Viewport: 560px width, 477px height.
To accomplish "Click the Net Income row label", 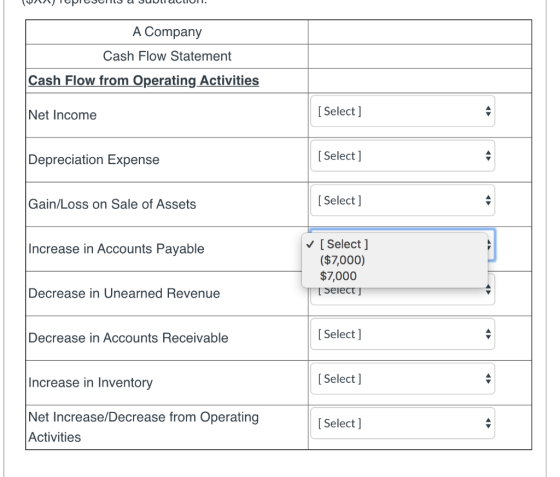I will click(x=62, y=115).
